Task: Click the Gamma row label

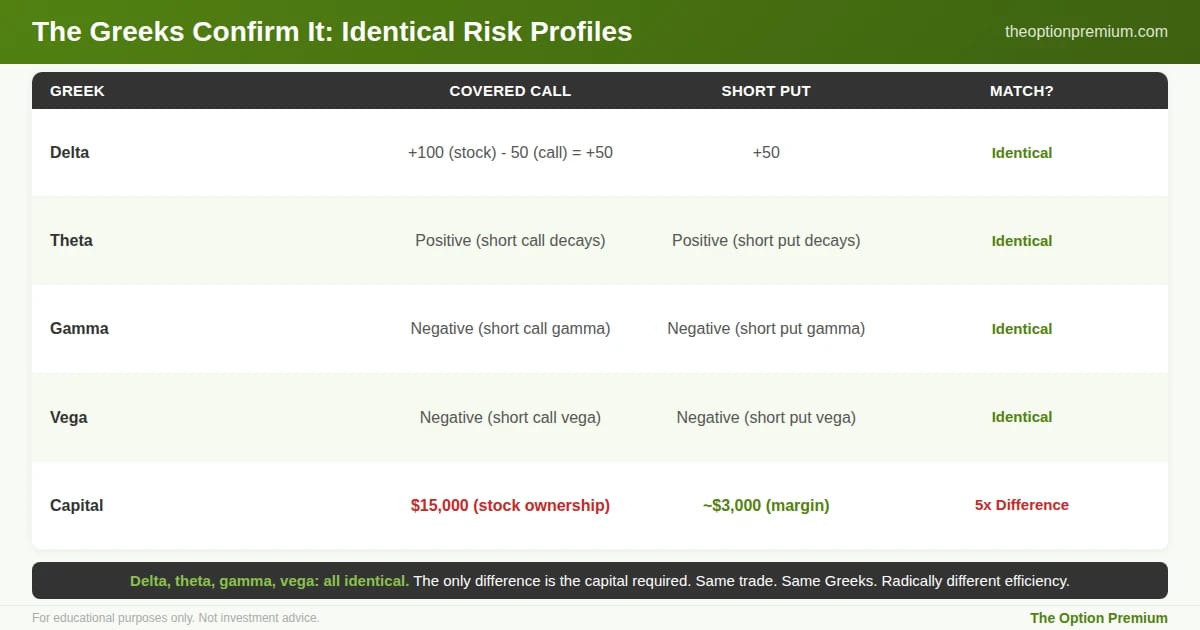Action: (x=79, y=329)
